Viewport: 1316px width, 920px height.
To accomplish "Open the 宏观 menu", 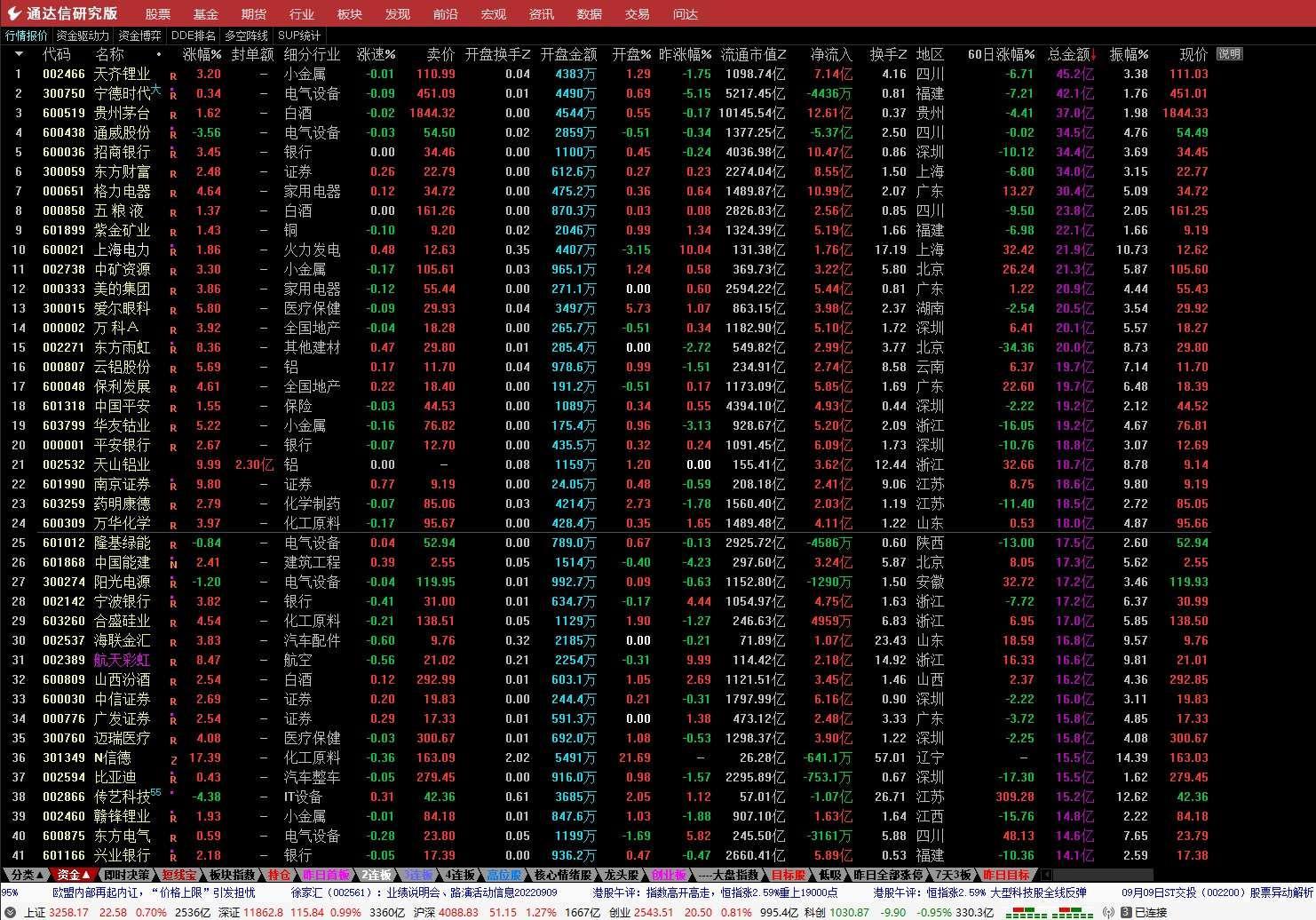I will pyautogui.click(x=494, y=14).
